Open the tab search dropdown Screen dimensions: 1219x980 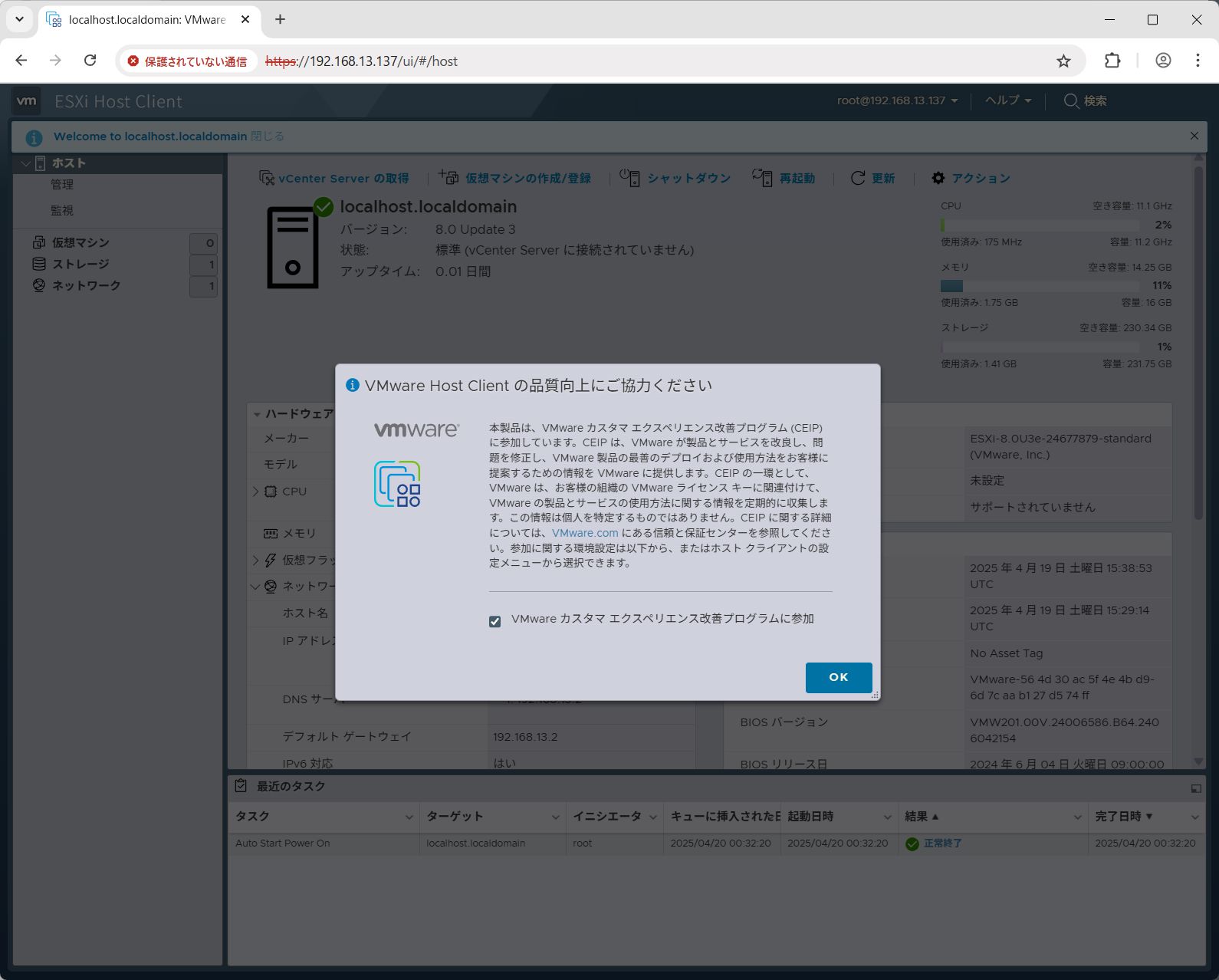point(20,20)
